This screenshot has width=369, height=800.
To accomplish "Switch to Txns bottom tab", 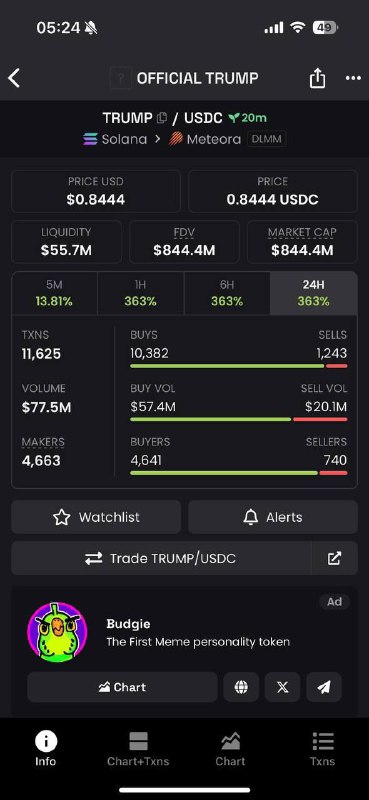I will pyautogui.click(x=323, y=749).
